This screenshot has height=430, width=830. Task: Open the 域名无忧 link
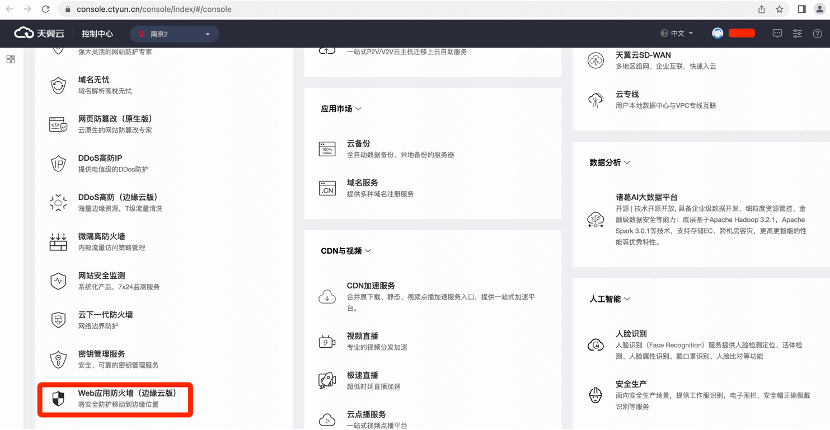pos(94,79)
